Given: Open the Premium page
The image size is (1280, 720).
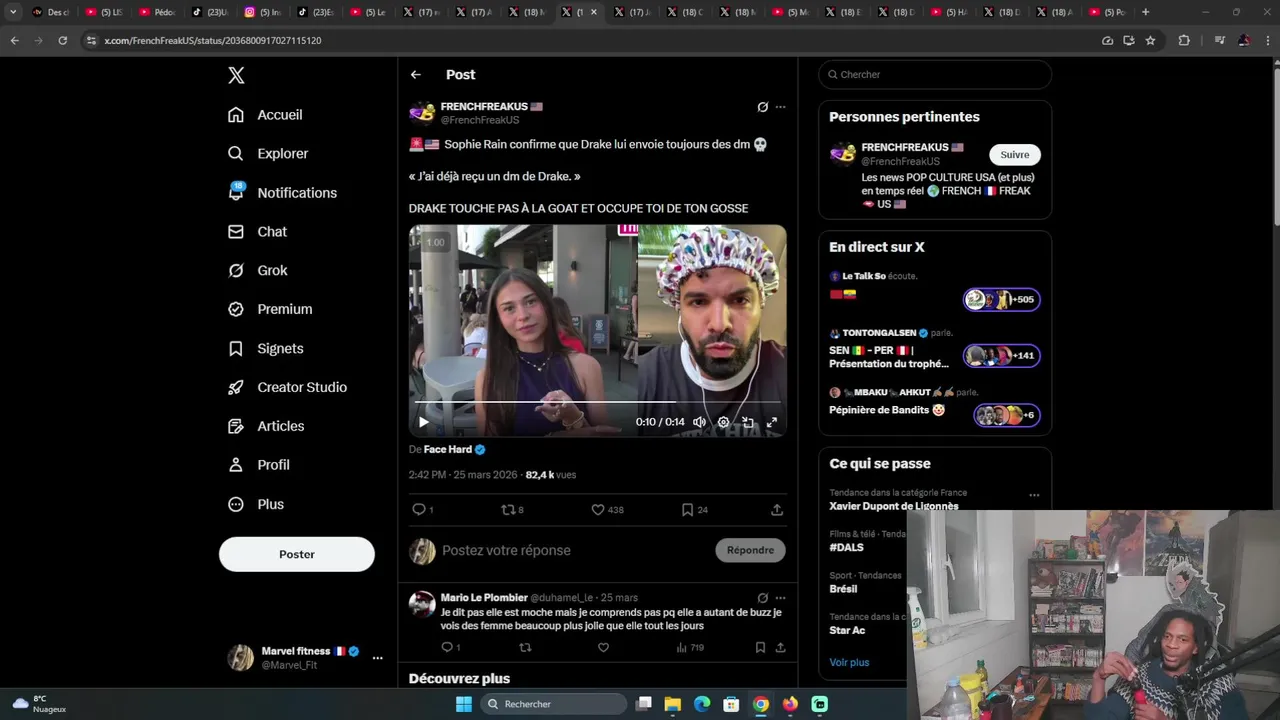Looking at the screenshot, I should coord(270,310).
